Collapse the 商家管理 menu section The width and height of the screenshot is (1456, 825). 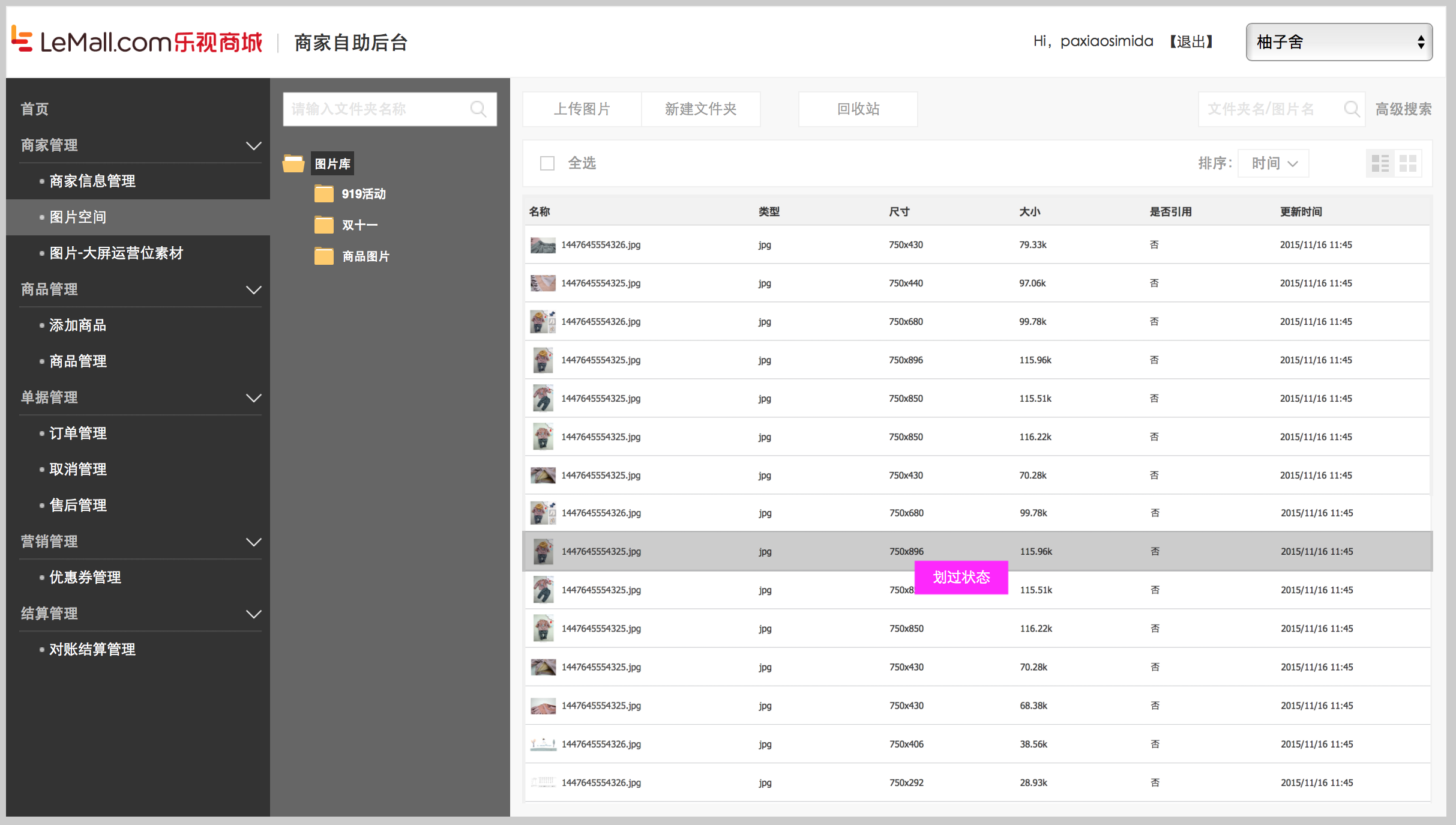[x=254, y=145]
